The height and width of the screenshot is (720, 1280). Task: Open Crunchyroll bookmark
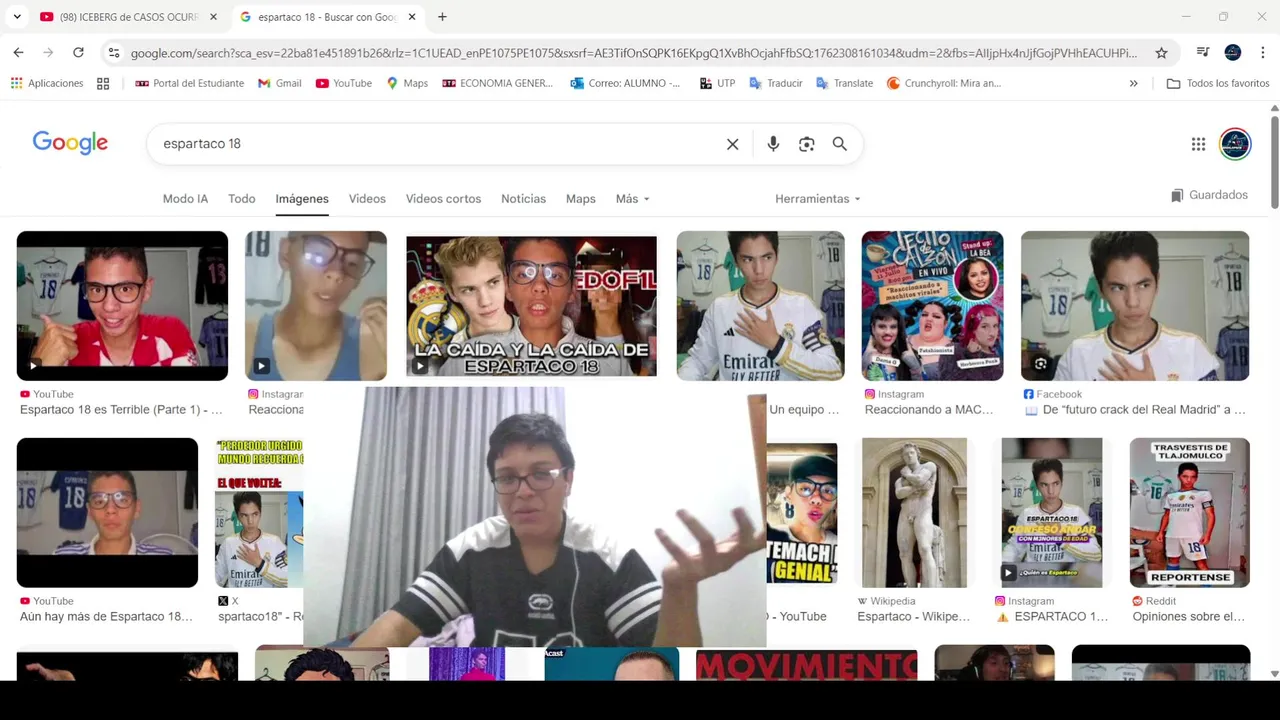(944, 83)
